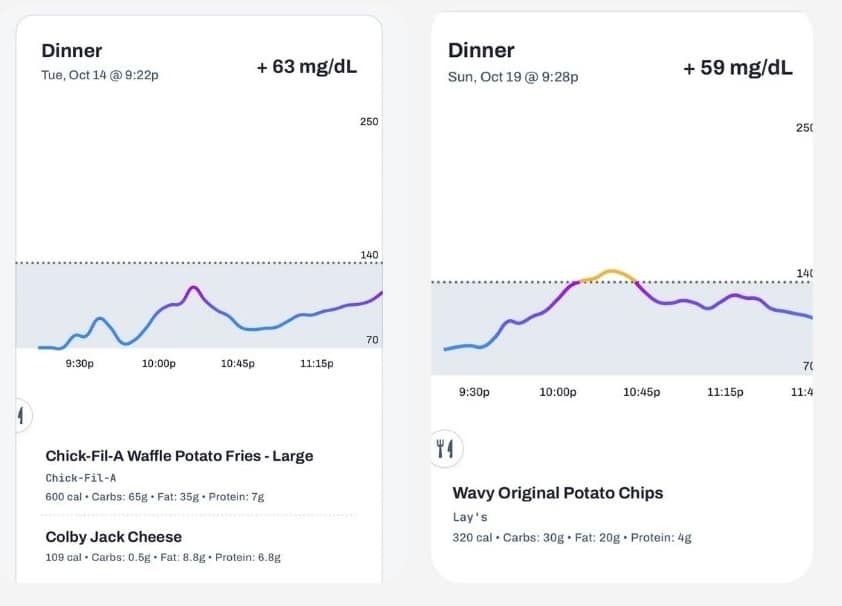Click the Dinner heading on the Oct 19 card
Screen dimensions: 842x606
click(481, 50)
